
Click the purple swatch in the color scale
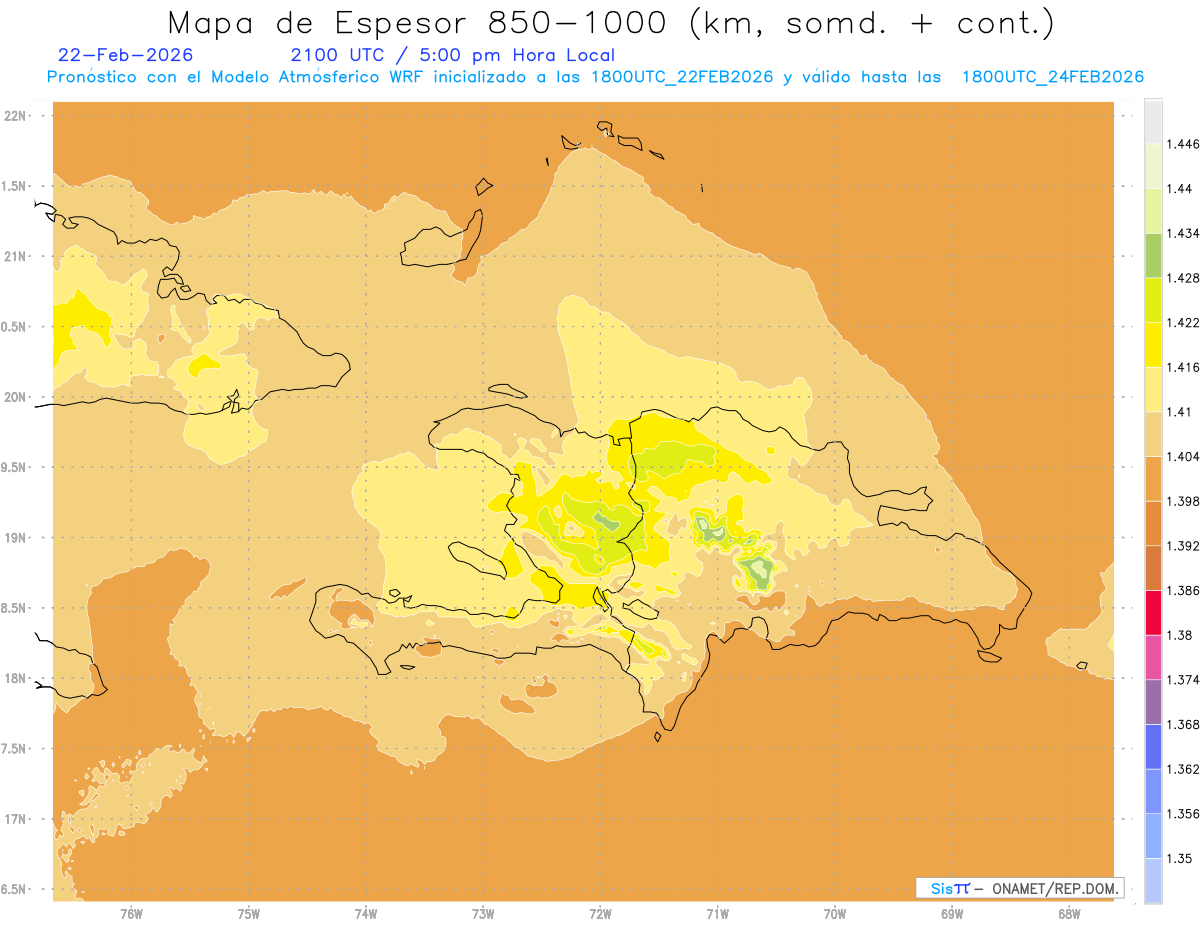click(1153, 702)
